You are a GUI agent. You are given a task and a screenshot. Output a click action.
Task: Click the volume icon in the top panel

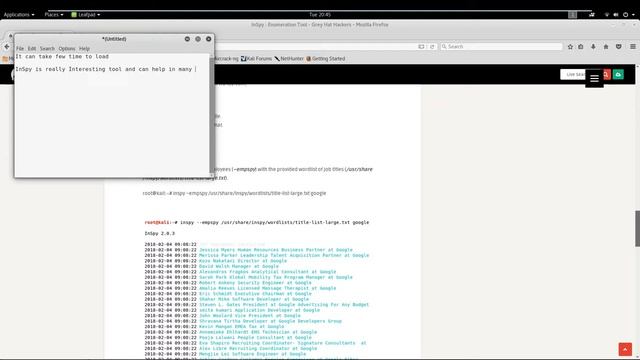[616, 15]
